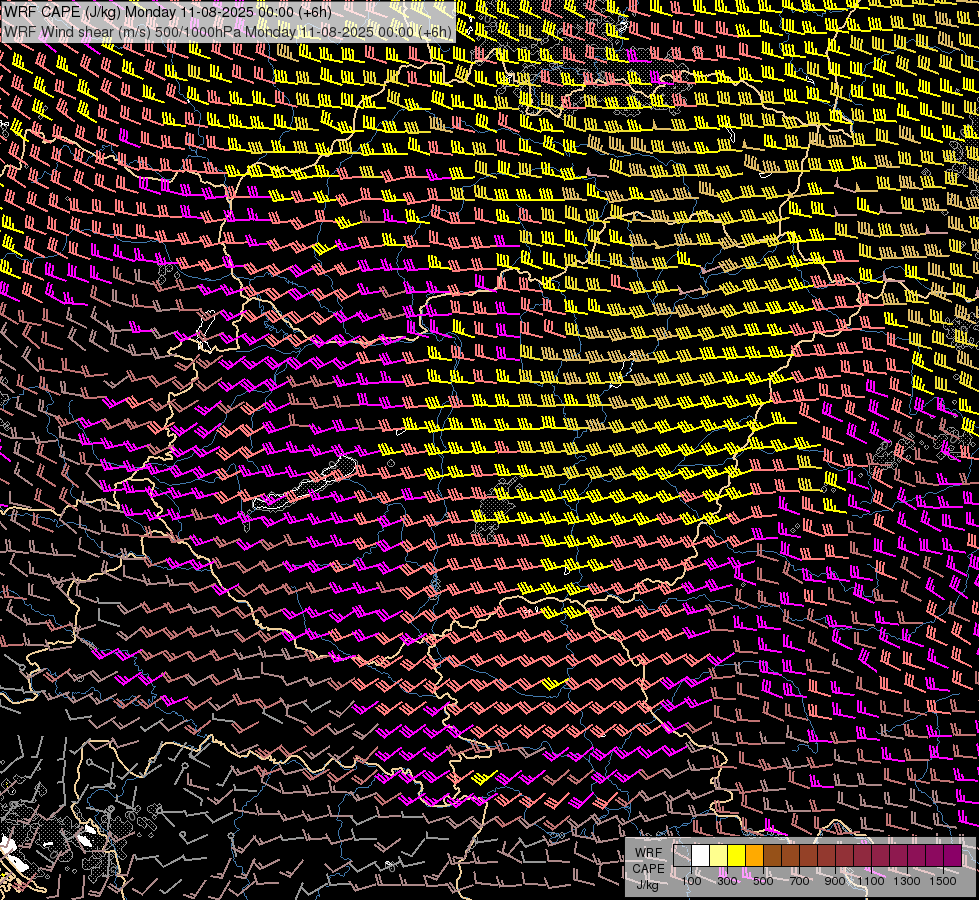Click the 300 legend value
Screen dimensions: 979x900
pos(727,881)
